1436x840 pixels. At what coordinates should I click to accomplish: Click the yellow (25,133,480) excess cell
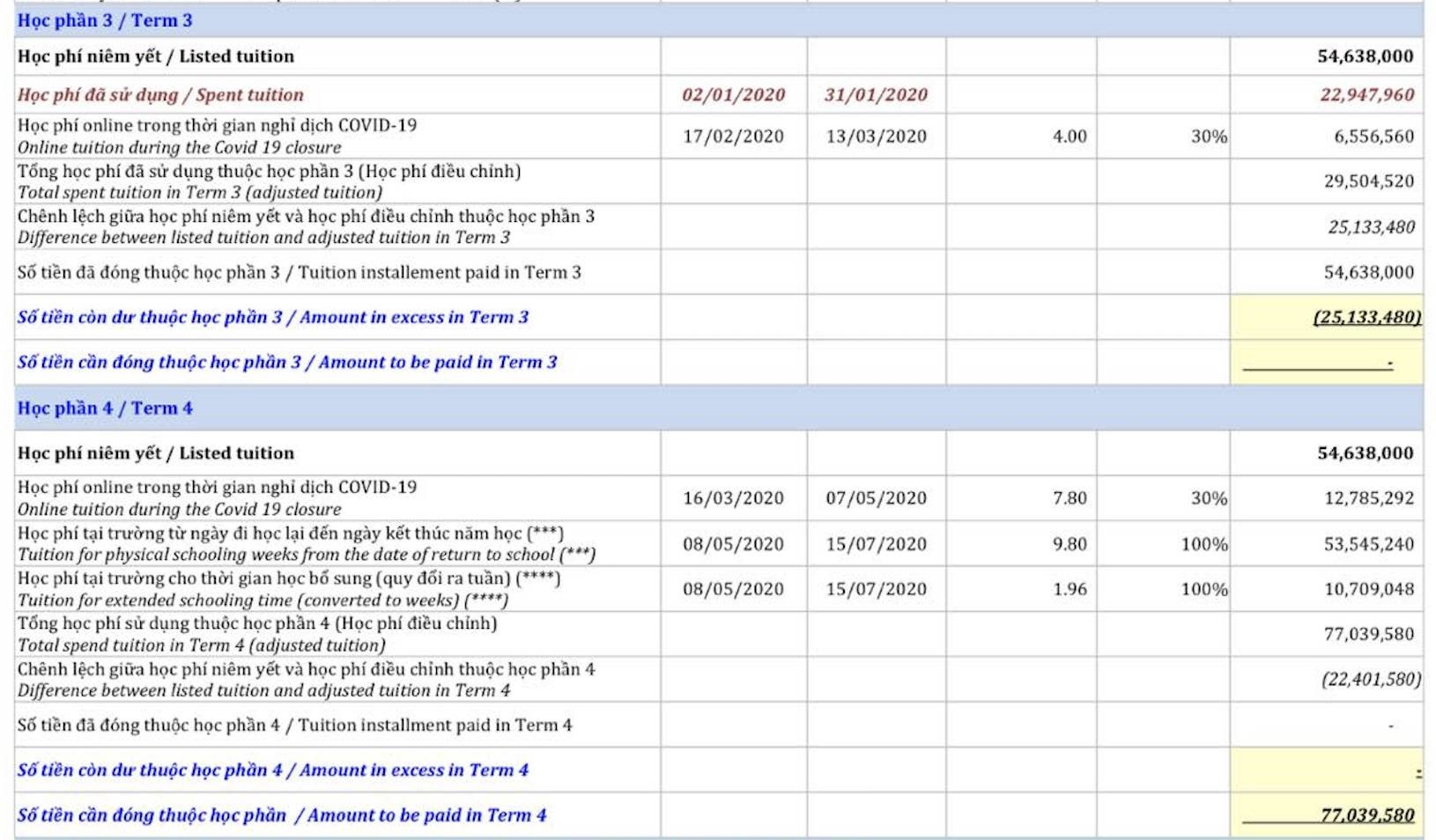coord(1366,317)
